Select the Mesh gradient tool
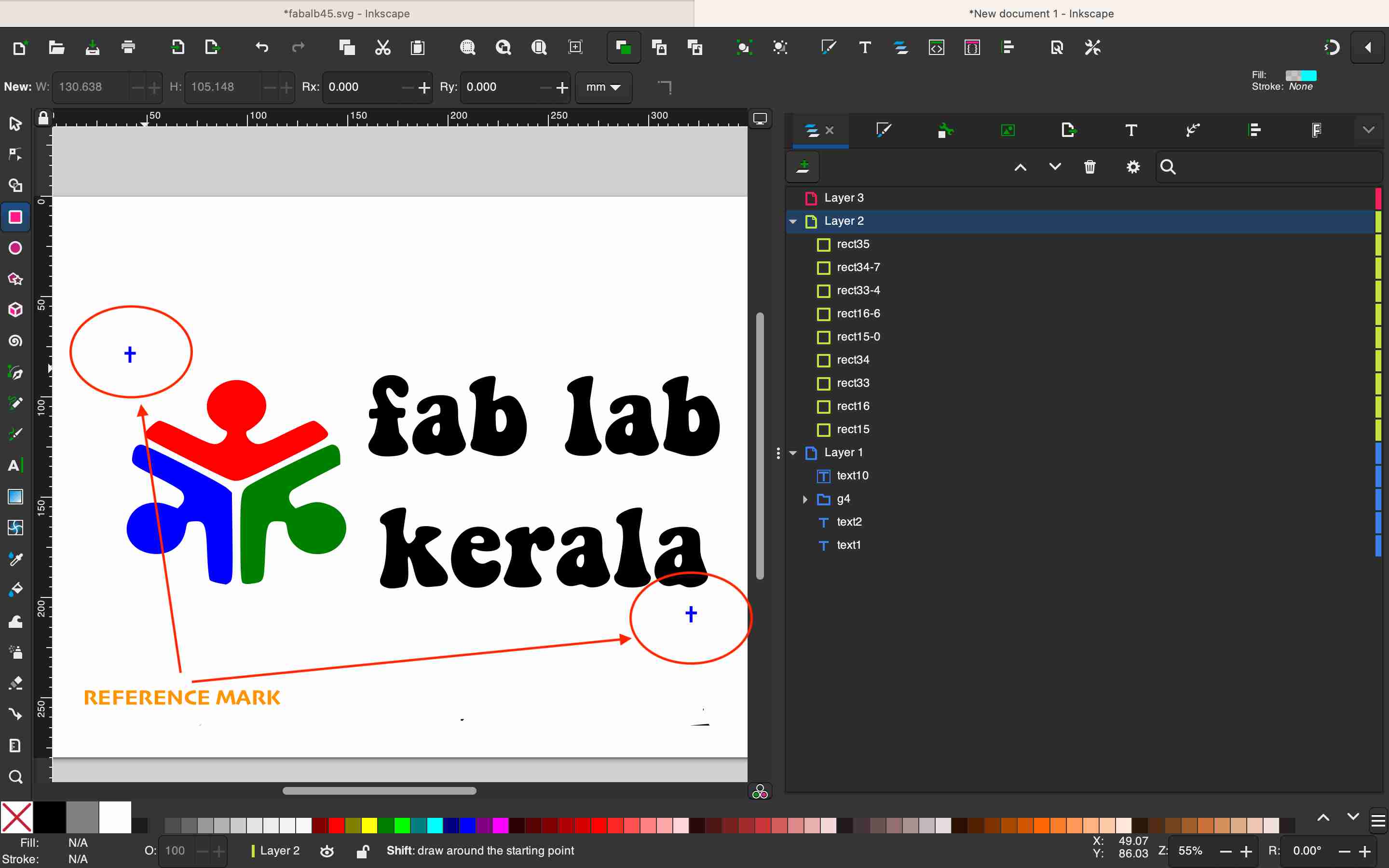The image size is (1389, 868). tap(15, 528)
